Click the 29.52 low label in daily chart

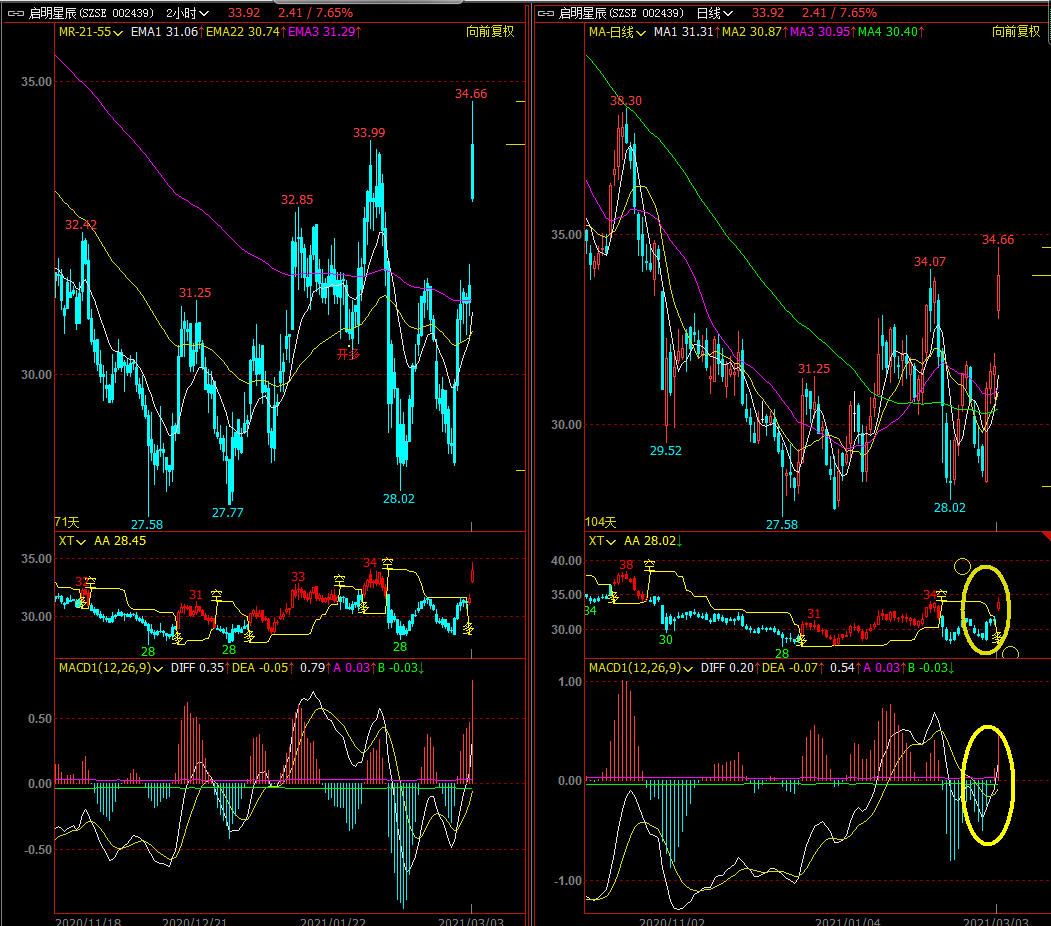pos(666,451)
